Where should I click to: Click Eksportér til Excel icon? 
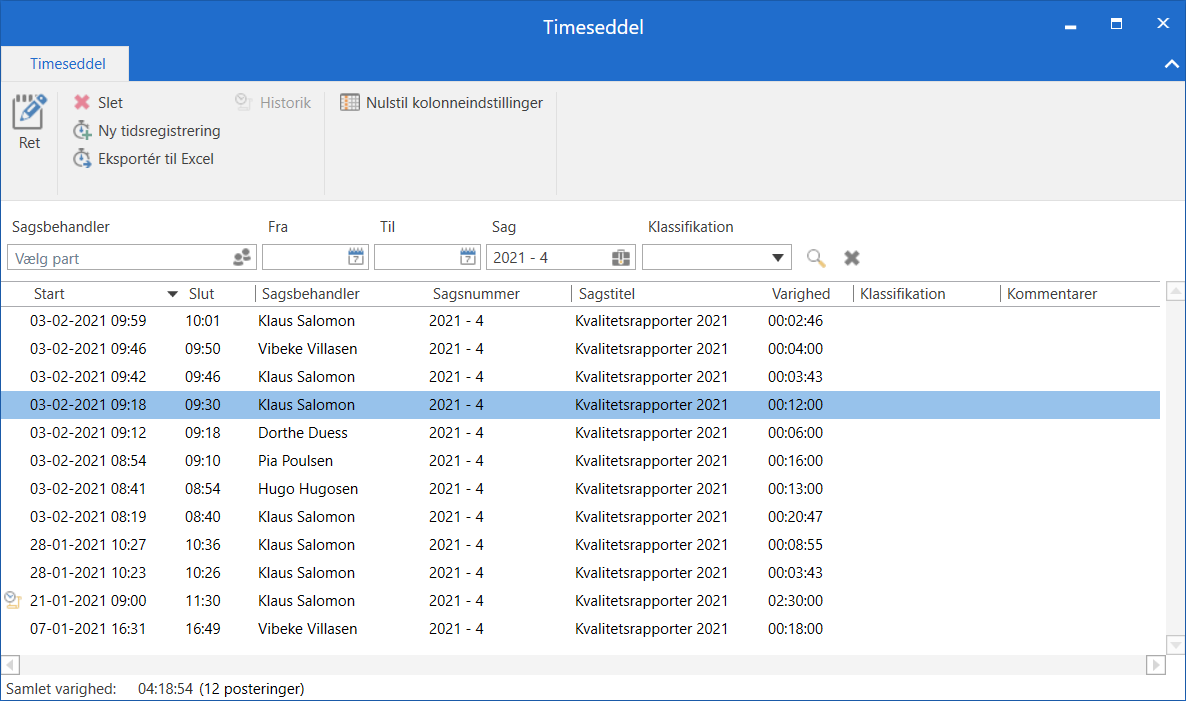tap(82, 159)
